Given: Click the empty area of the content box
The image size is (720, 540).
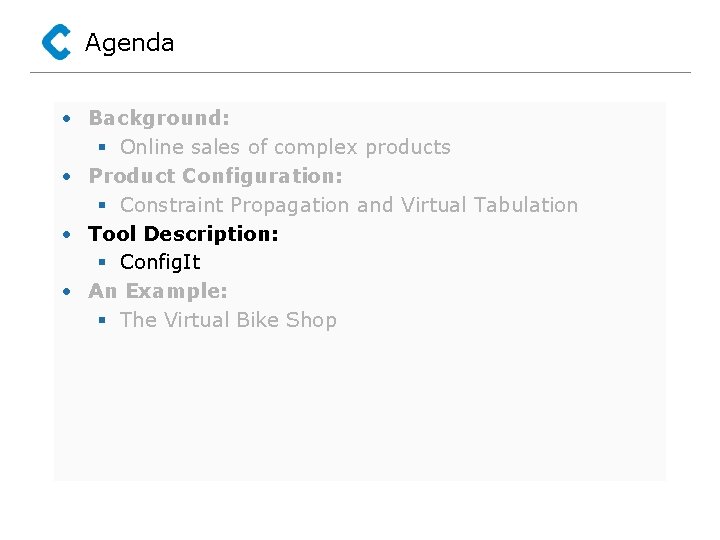Looking at the screenshot, I should (x=360, y=404).
